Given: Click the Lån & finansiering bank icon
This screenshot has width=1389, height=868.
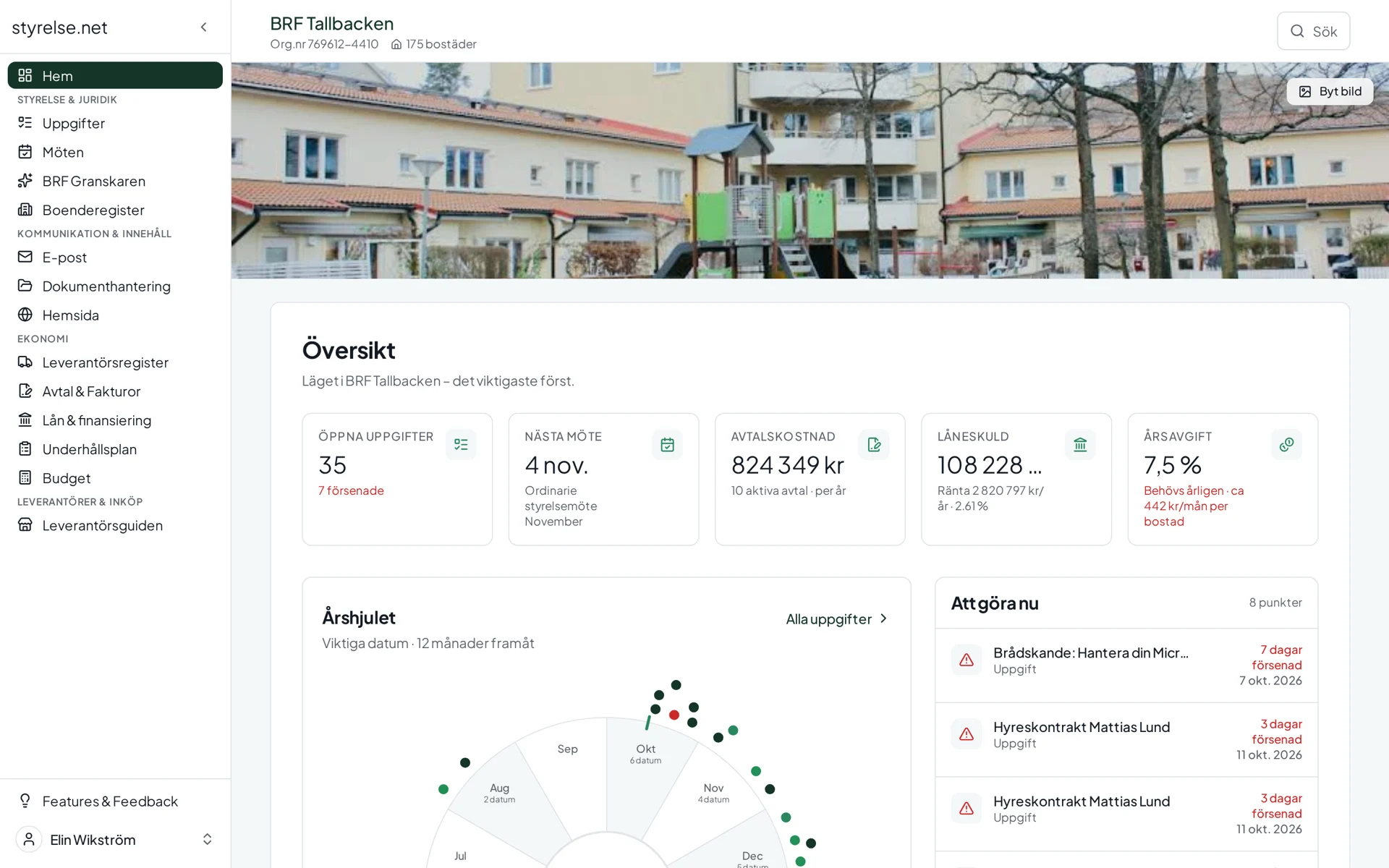Looking at the screenshot, I should click(x=25, y=420).
